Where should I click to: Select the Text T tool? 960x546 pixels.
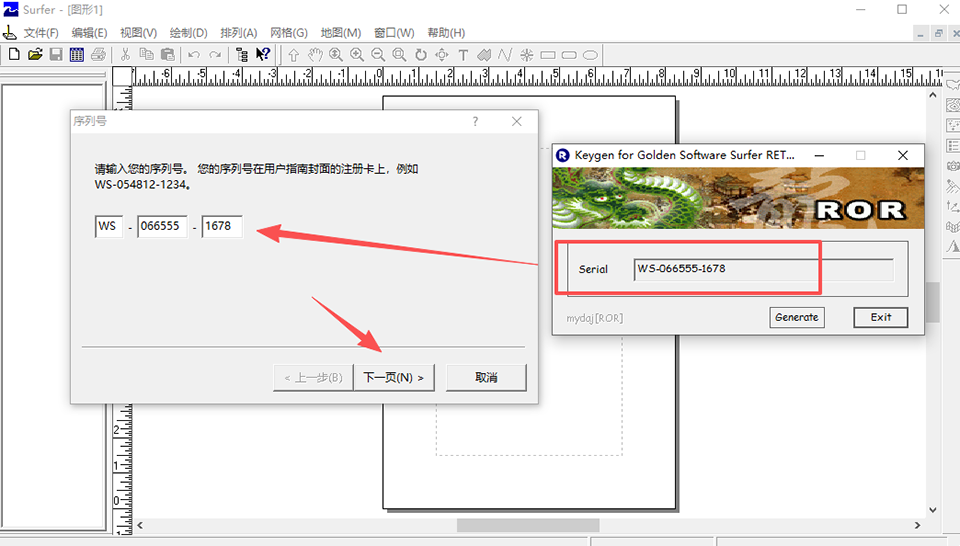tap(463, 55)
